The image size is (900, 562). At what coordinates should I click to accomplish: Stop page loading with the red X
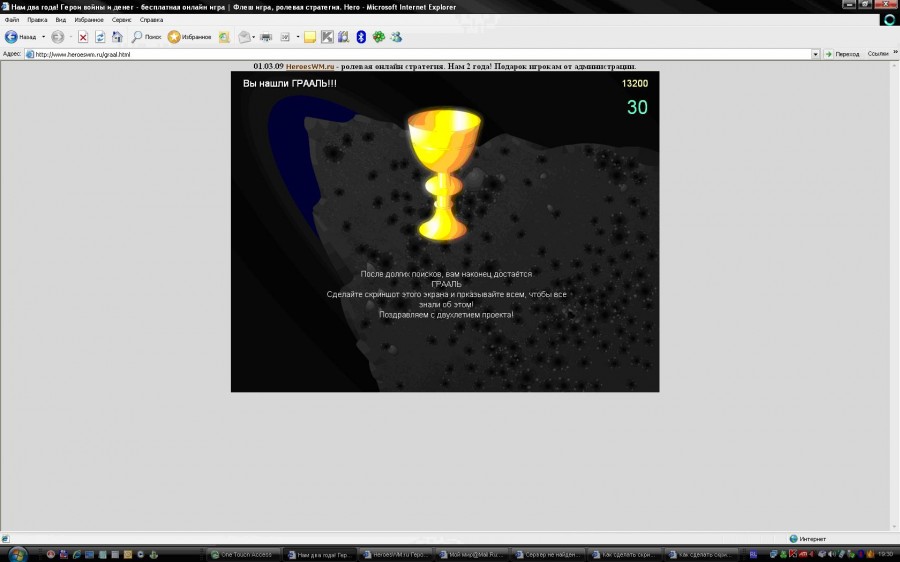coord(83,37)
